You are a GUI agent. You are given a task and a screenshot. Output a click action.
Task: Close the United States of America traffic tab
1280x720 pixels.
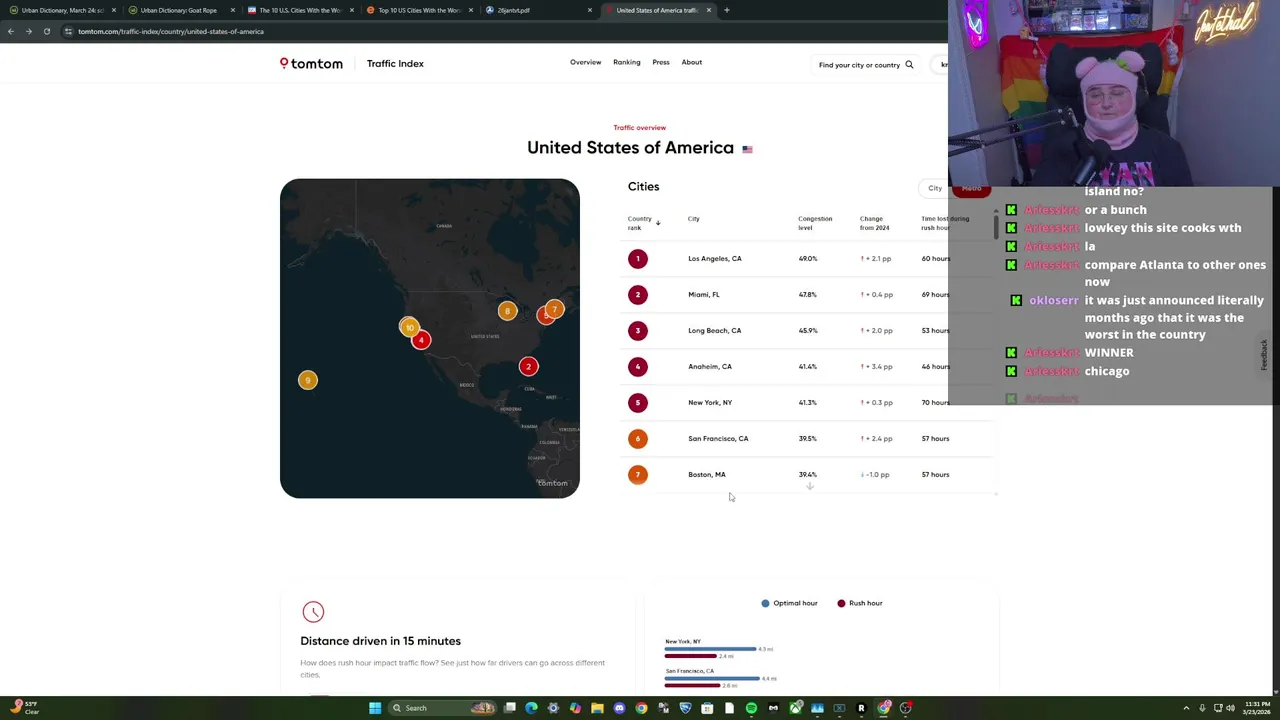[709, 10]
